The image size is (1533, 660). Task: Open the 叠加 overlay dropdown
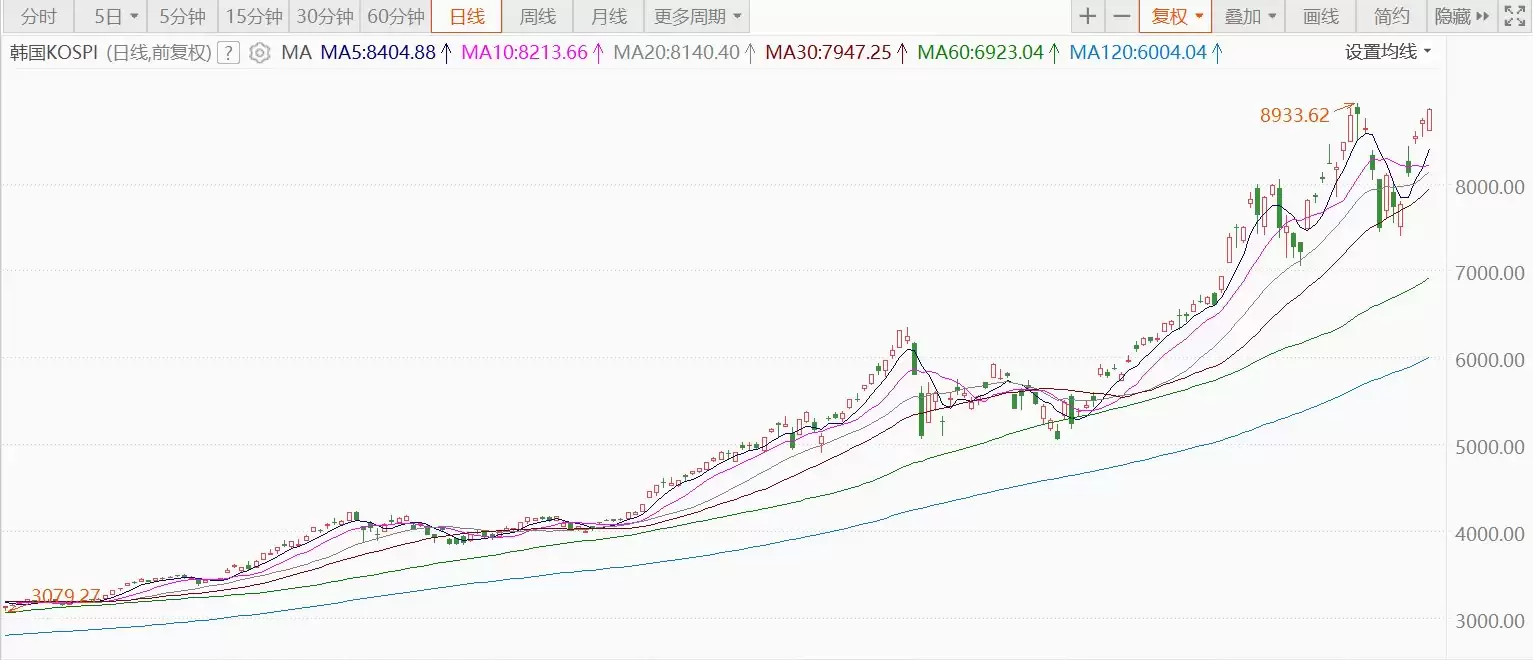point(1248,16)
